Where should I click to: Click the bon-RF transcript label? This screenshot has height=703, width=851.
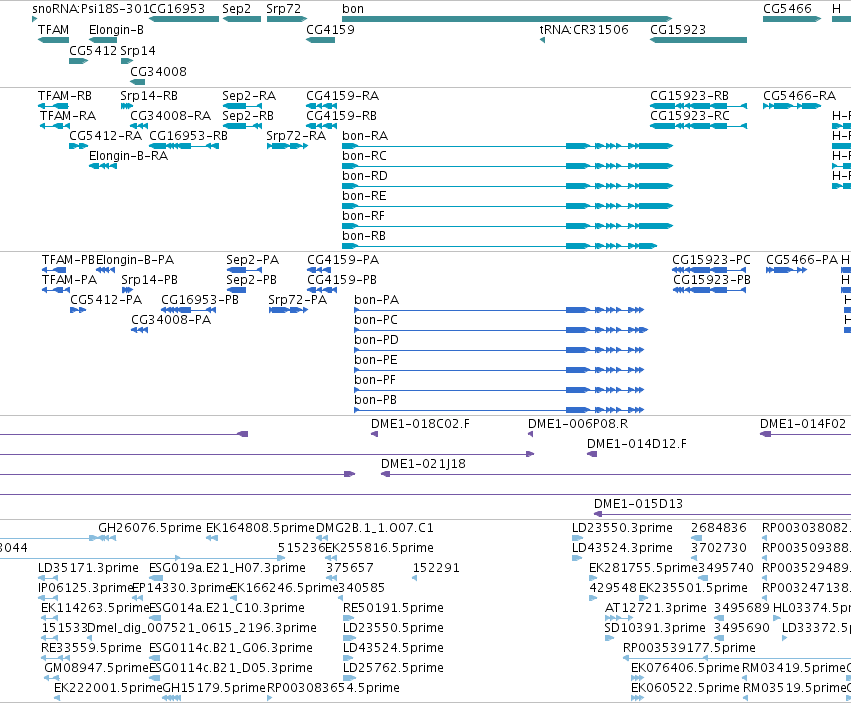(x=363, y=216)
